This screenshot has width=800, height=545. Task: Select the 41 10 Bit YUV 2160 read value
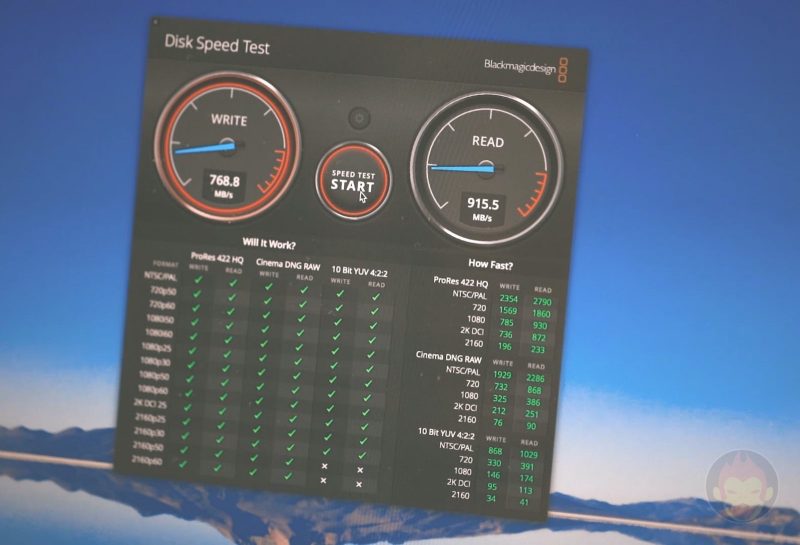click(x=524, y=502)
